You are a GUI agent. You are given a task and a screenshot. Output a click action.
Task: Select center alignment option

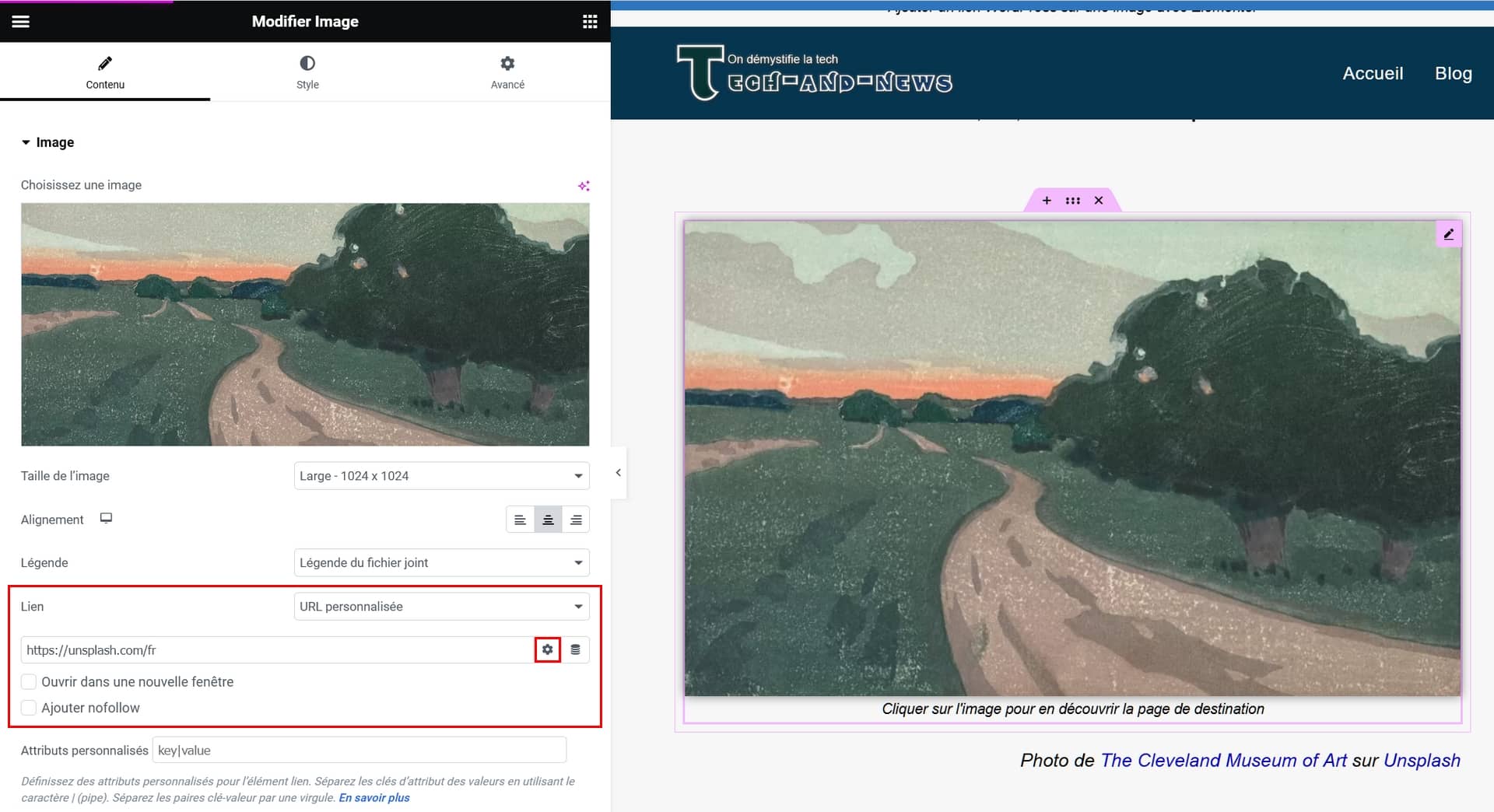tap(548, 520)
